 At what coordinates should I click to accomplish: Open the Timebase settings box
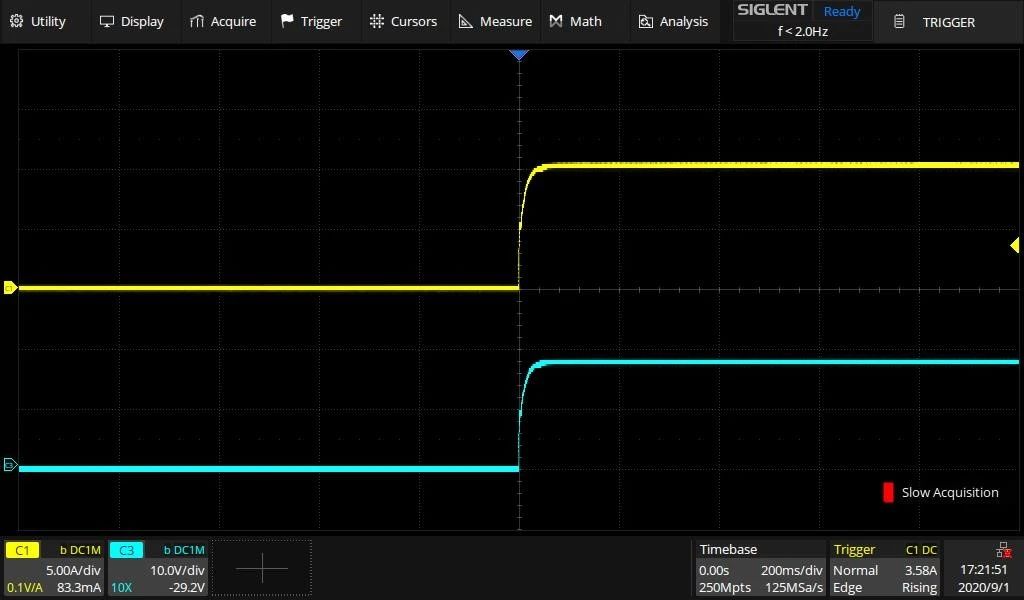(759, 568)
